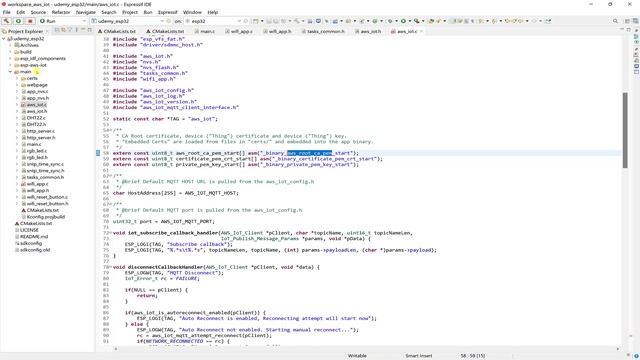Click the Build hammer icon in toolbar
The width and height of the screenshot is (640, 360).
[x=6, y=21]
